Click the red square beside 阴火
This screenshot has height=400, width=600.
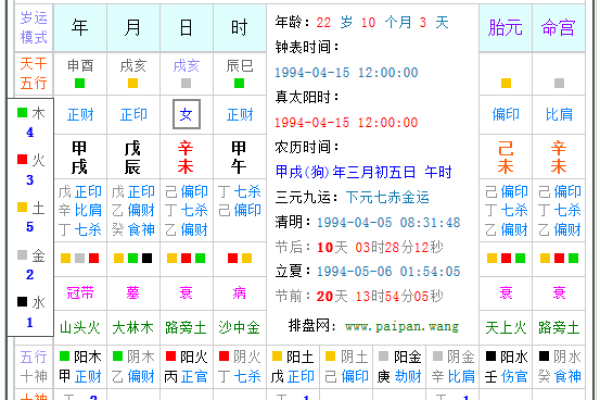pos(224,356)
